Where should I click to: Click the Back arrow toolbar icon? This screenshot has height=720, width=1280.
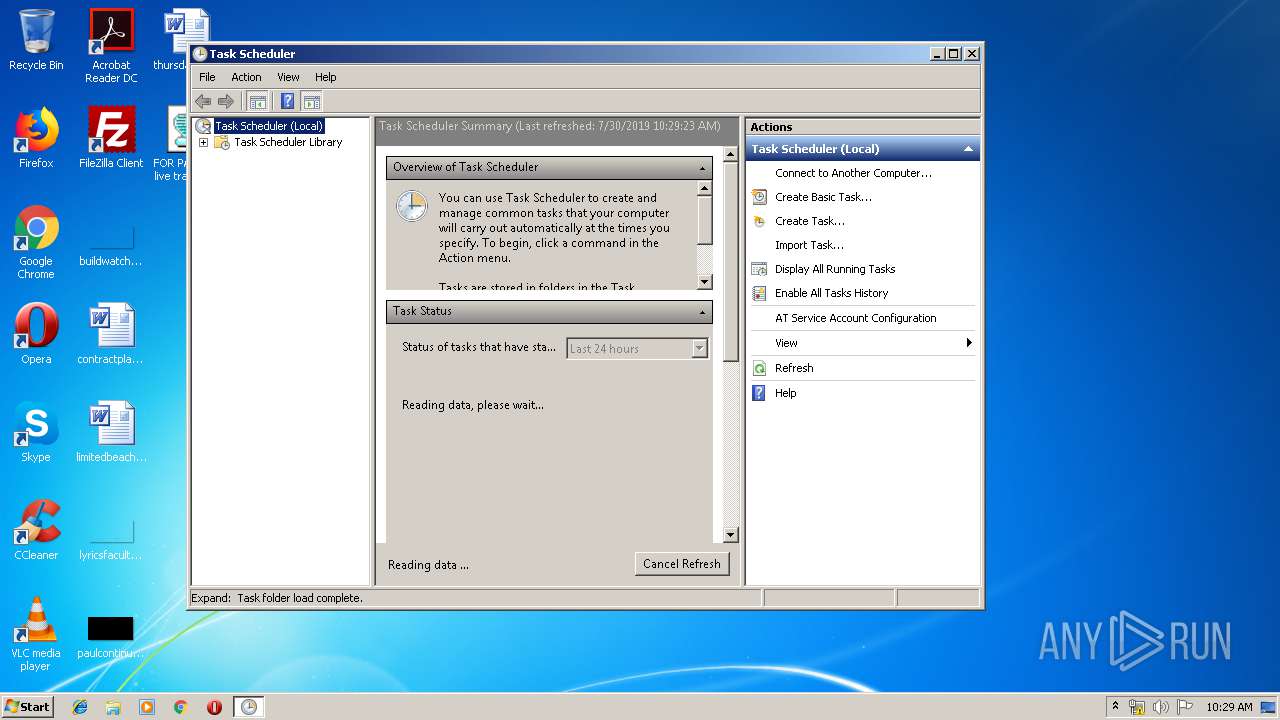203,101
